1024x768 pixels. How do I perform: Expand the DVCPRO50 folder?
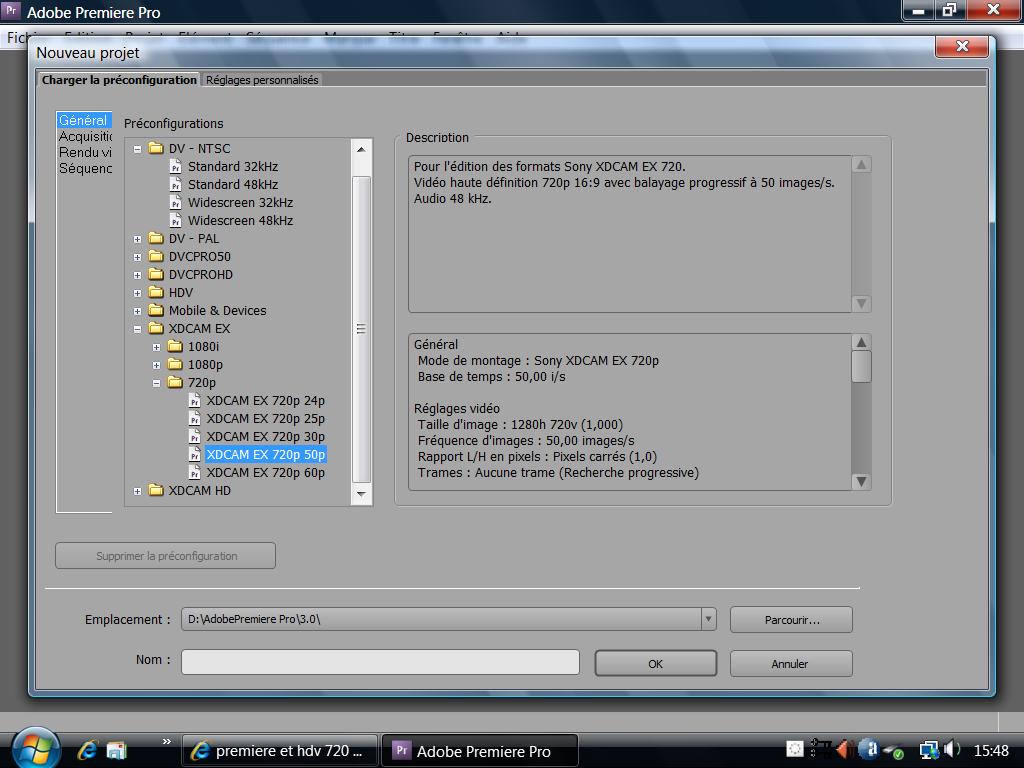point(137,257)
